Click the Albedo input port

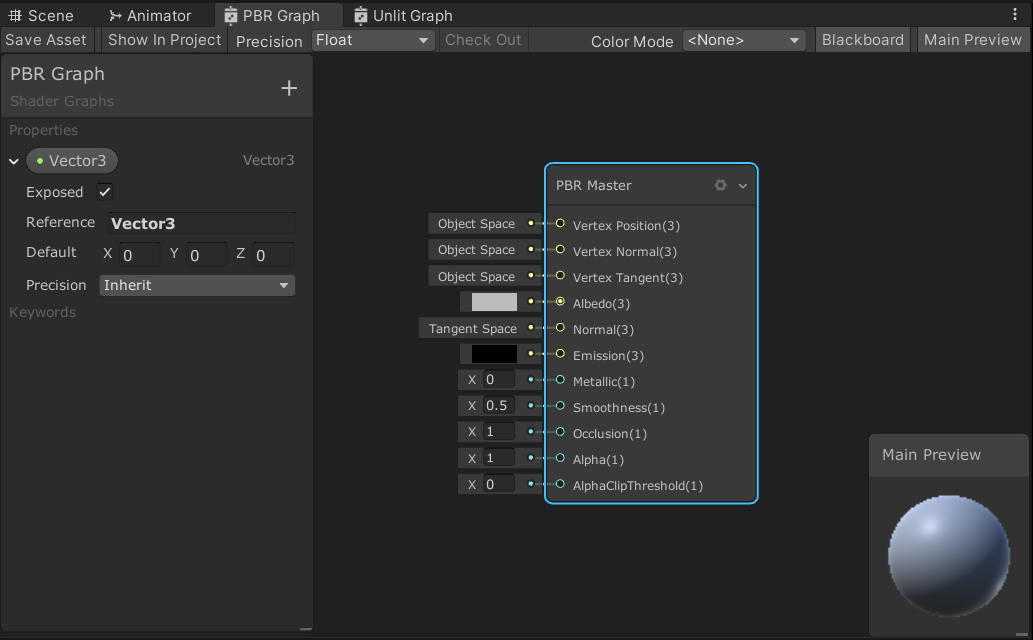click(560, 301)
